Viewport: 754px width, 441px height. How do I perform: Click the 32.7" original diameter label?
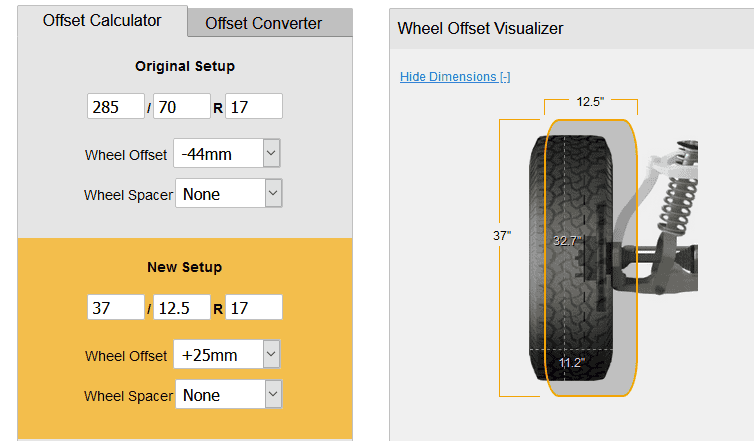point(567,240)
